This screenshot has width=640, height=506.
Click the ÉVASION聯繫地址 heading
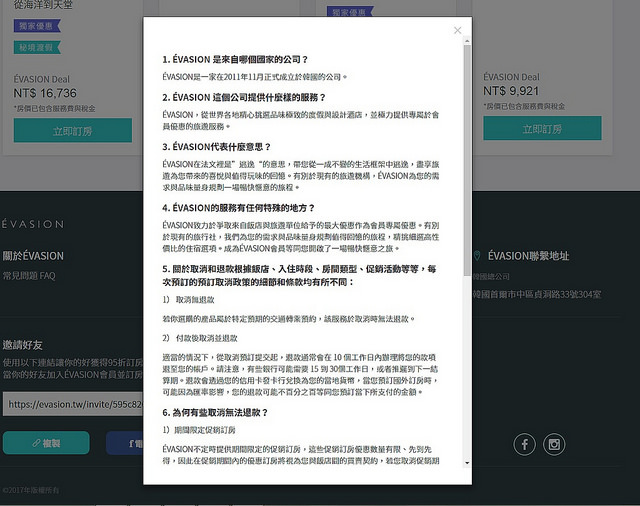pyautogui.click(x=529, y=256)
